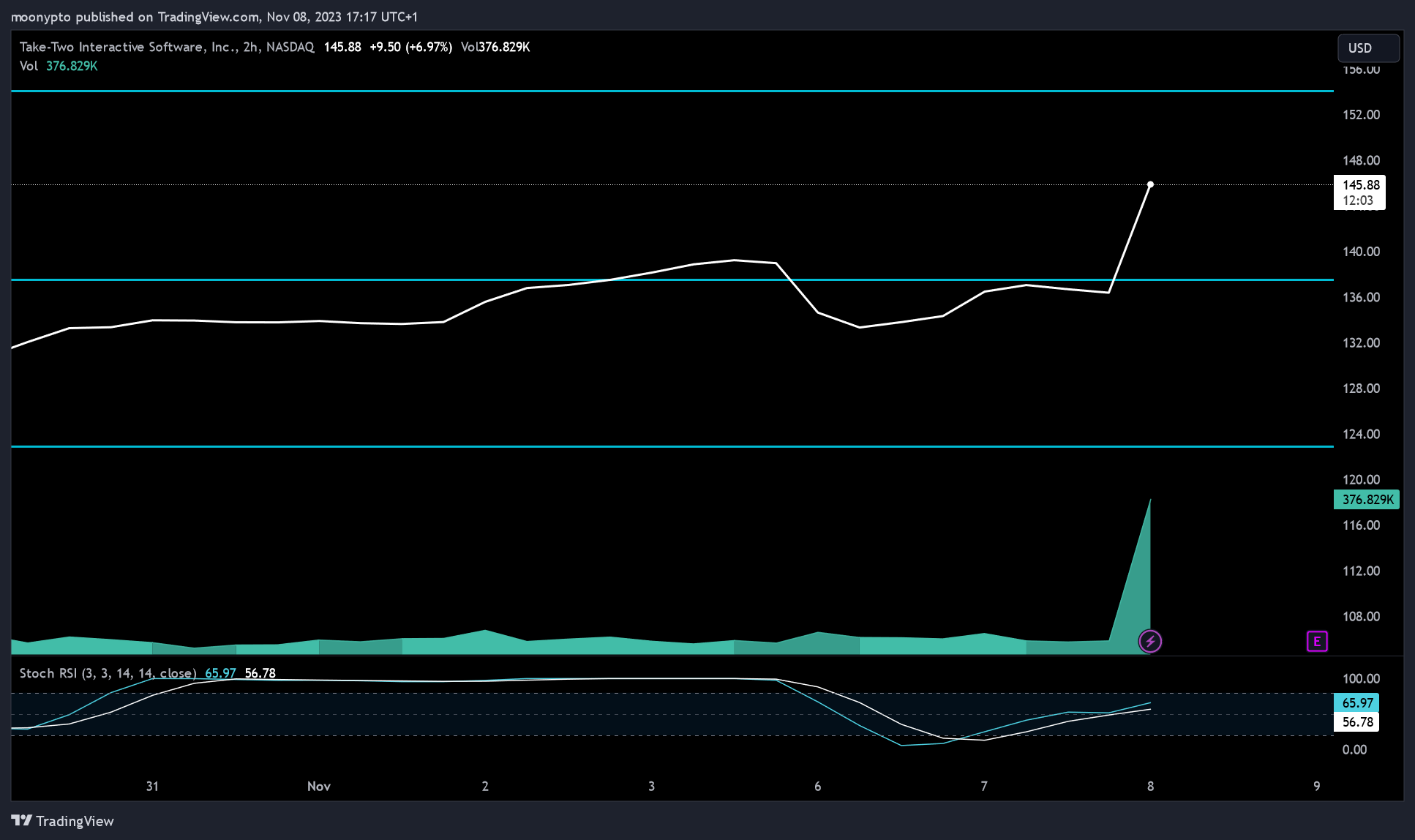The width and height of the screenshot is (1415, 840).
Task: Click the 8 date label on time axis
Action: 1150,787
